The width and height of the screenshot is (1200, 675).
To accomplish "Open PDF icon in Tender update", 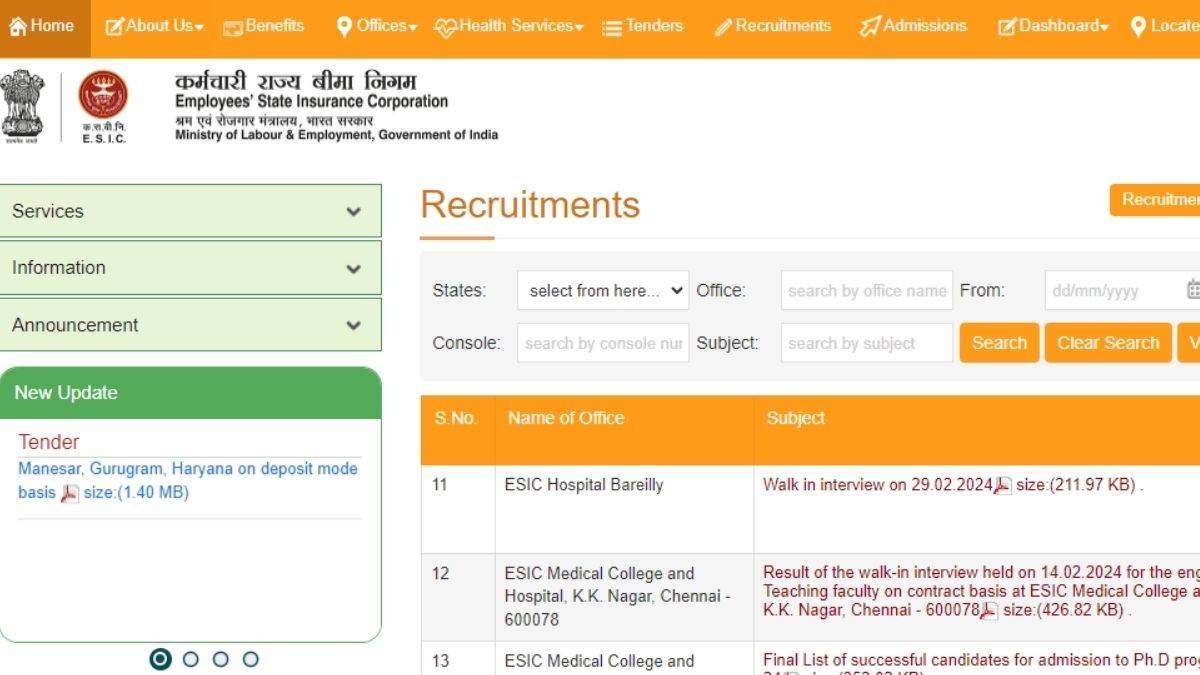I will pos(70,493).
